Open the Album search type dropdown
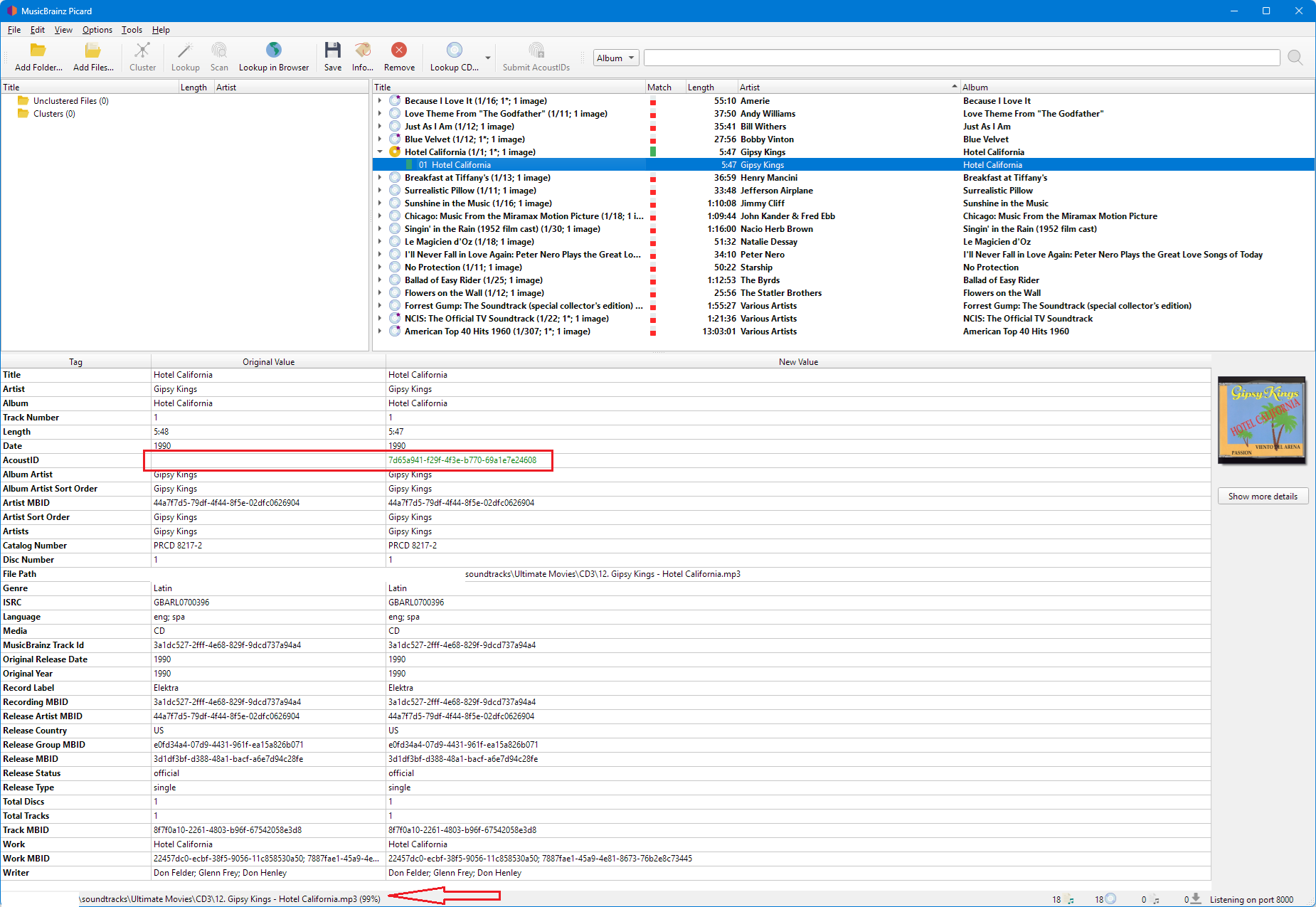Screen dimensions: 1316x907 pos(616,58)
